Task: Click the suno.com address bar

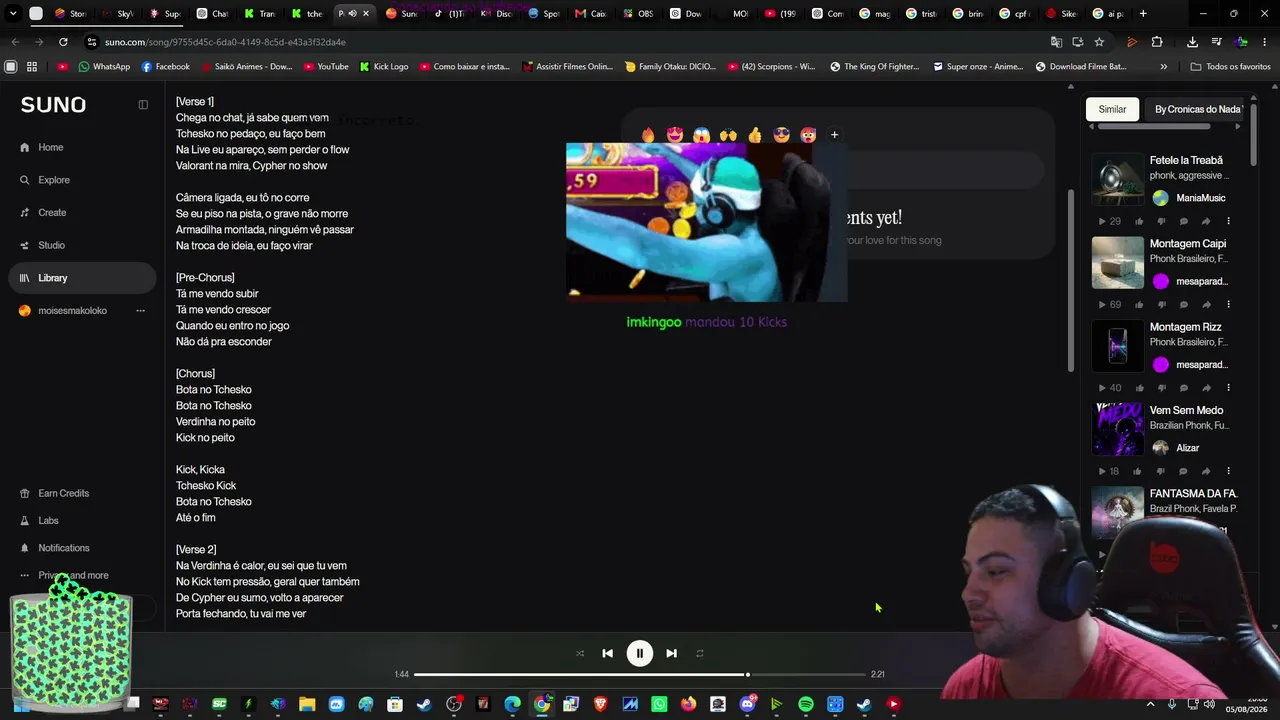Action: [560, 42]
